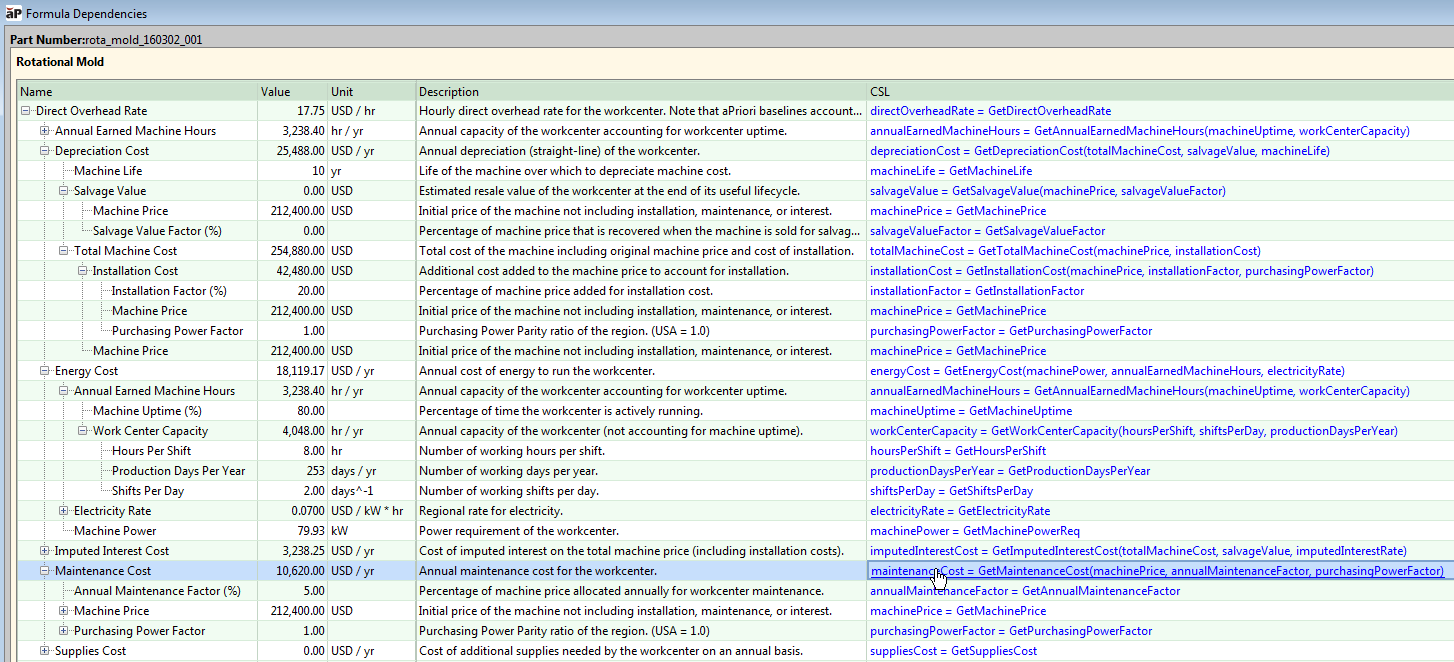Open the installationFactor = GetInstallationFactor link
This screenshot has width=1454, height=662.
click(977, 291)
